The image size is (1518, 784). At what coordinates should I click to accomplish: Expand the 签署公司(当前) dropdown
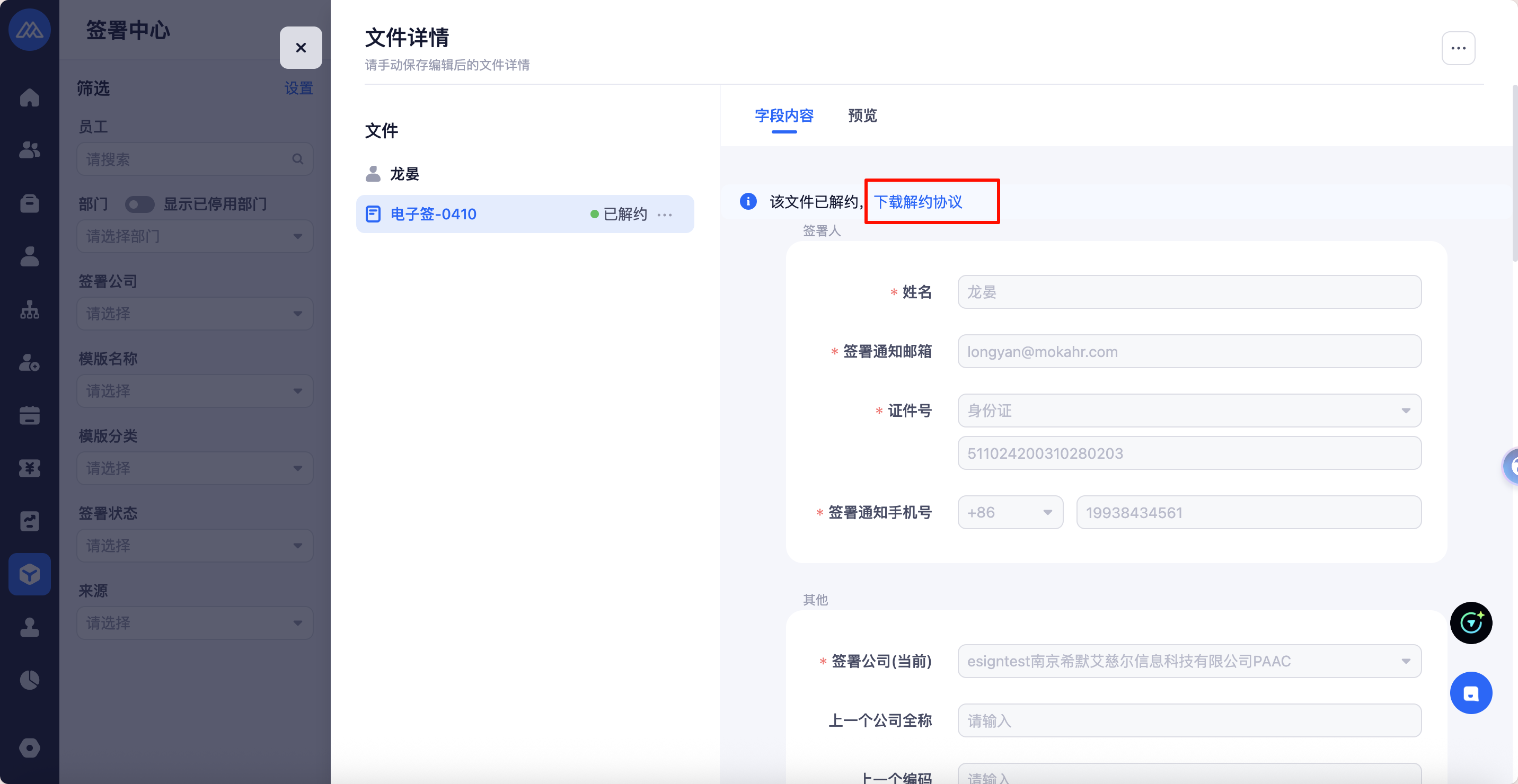tap(1189, 661)
